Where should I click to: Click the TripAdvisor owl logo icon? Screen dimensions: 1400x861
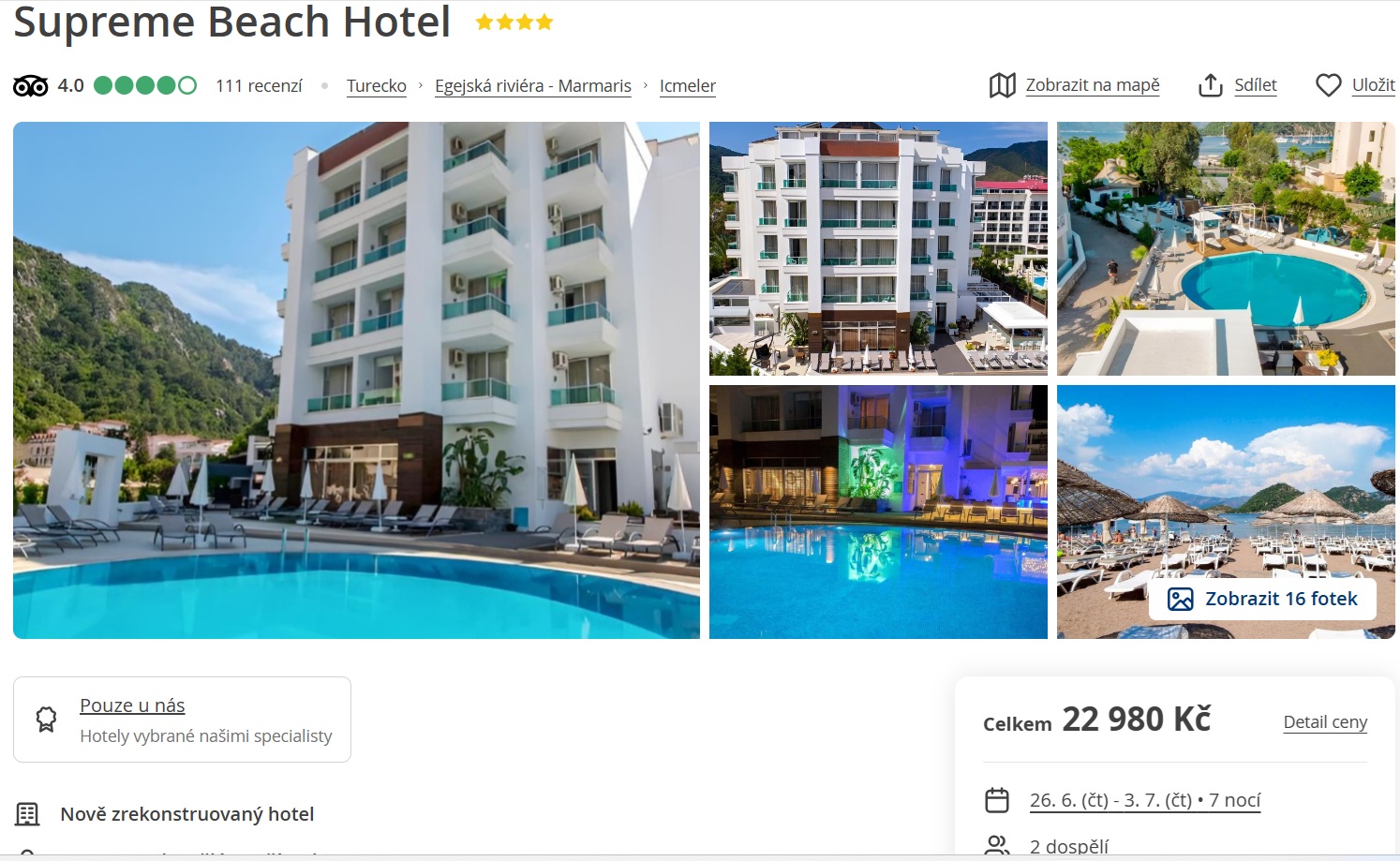tap(30, 86)
